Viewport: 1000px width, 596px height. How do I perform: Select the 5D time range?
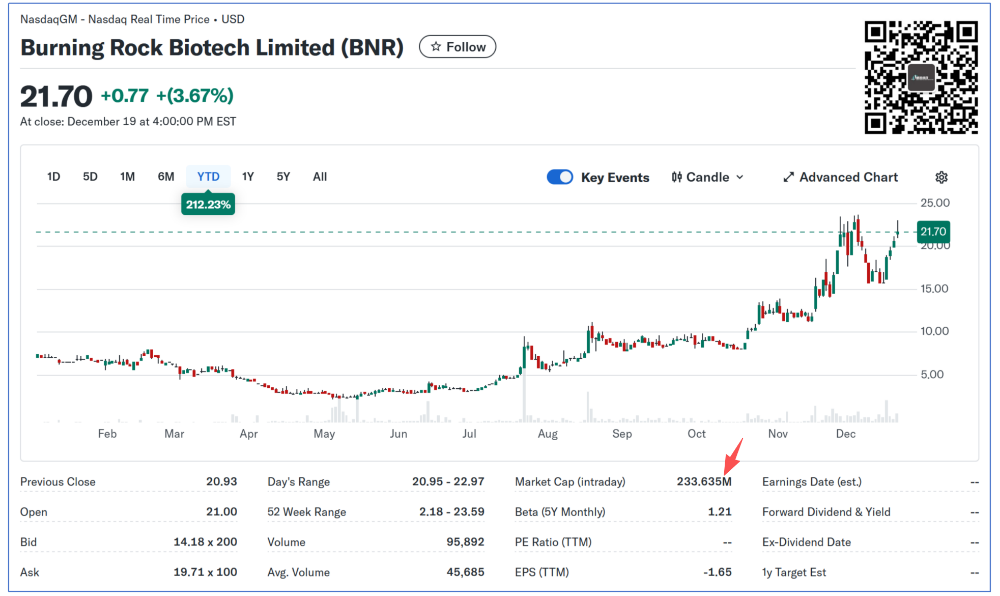coord(90,177)
